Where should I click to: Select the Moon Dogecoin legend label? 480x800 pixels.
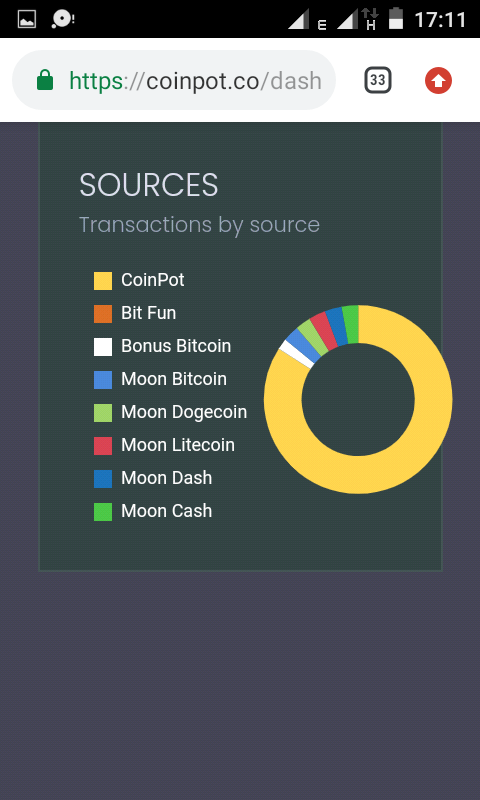(x=184, y=412)
